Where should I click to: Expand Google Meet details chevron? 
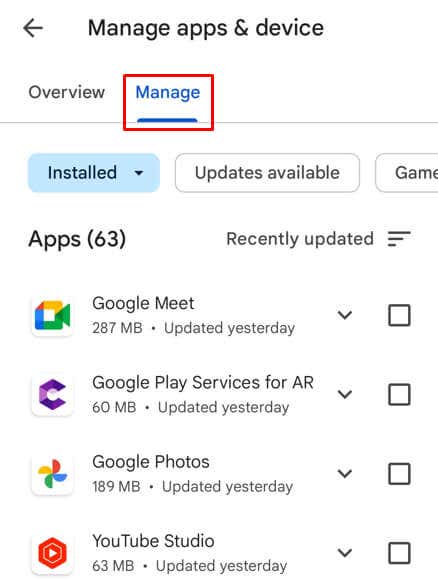click(x=345, y=315)
